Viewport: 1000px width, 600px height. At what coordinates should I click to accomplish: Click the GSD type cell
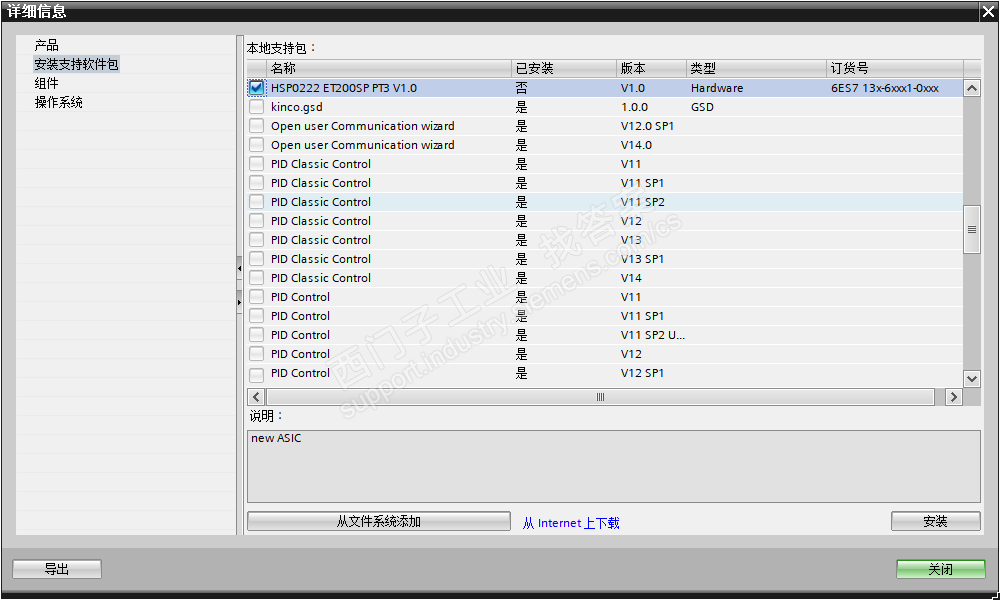pos(702,107)
